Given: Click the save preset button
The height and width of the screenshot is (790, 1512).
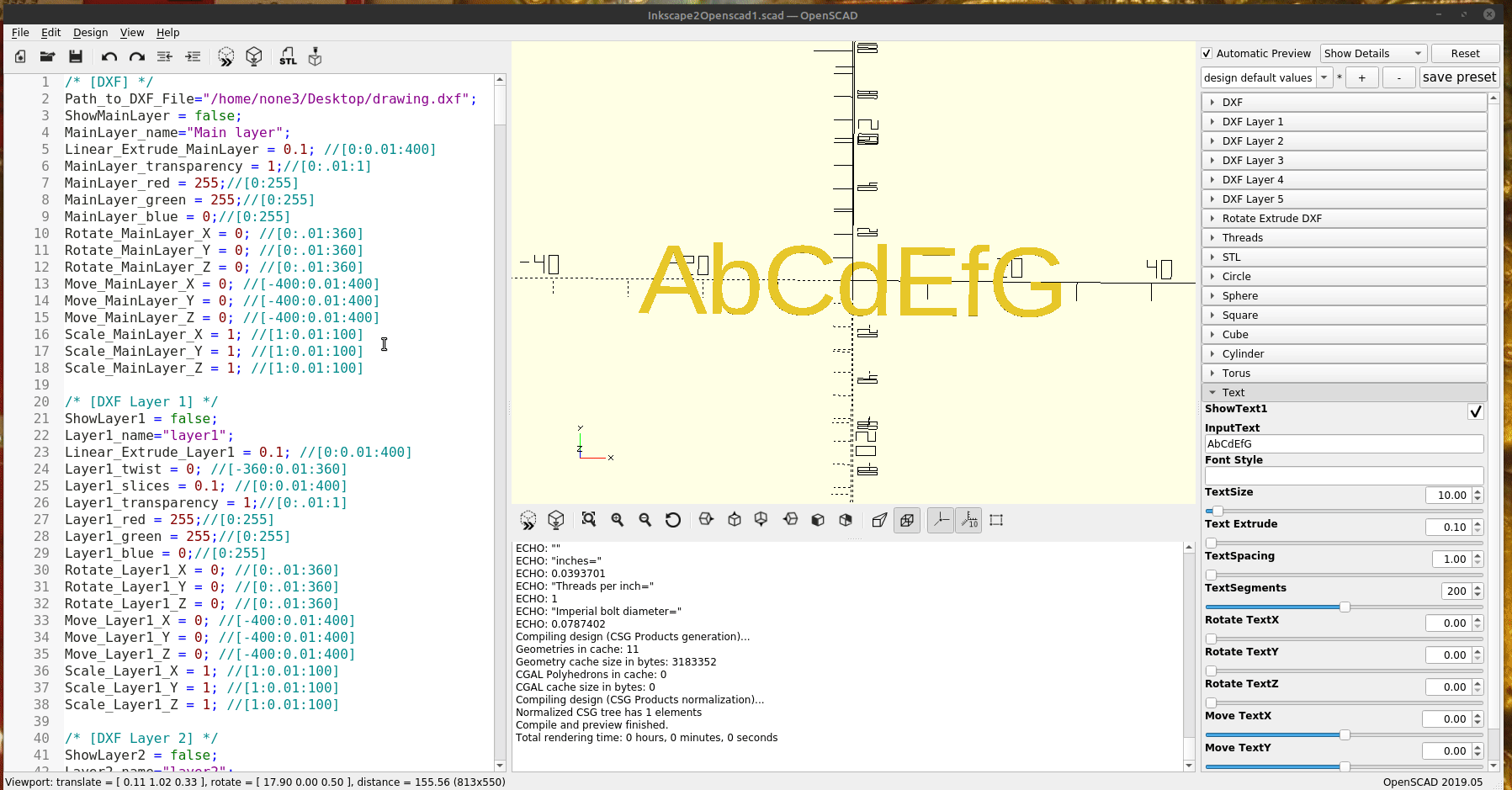Looking at the screenshot, I should click(1459, 77).
